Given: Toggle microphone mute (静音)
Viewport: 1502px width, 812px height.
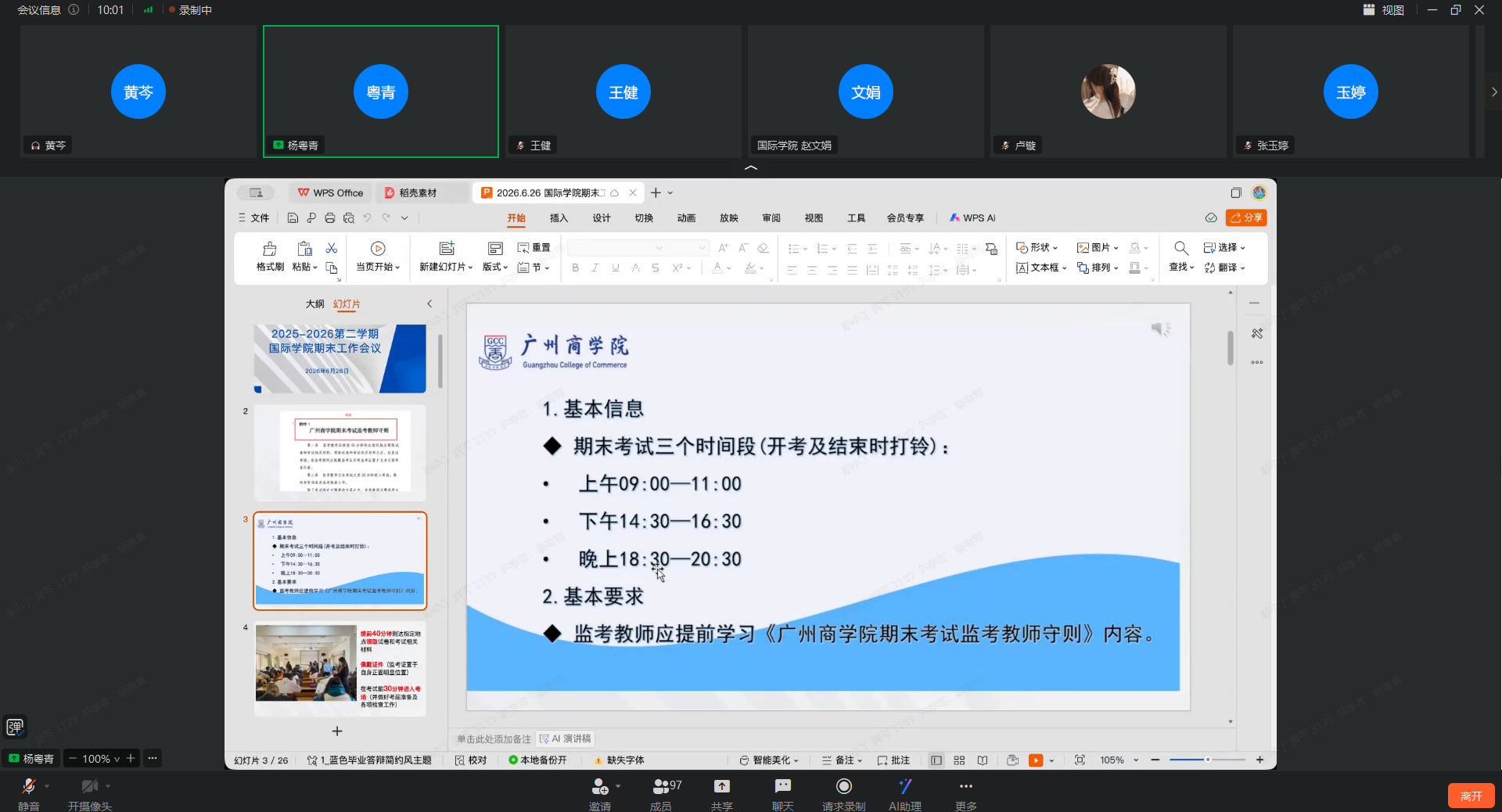Looking at the screenshot, I should [29, 786].
